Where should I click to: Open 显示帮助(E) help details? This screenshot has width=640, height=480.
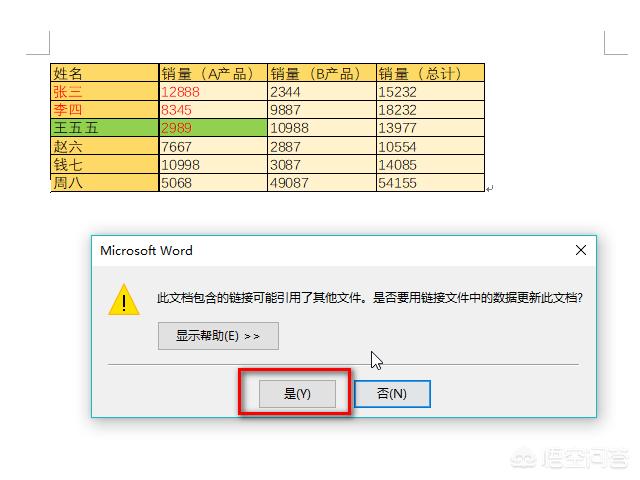click(218, 336)
